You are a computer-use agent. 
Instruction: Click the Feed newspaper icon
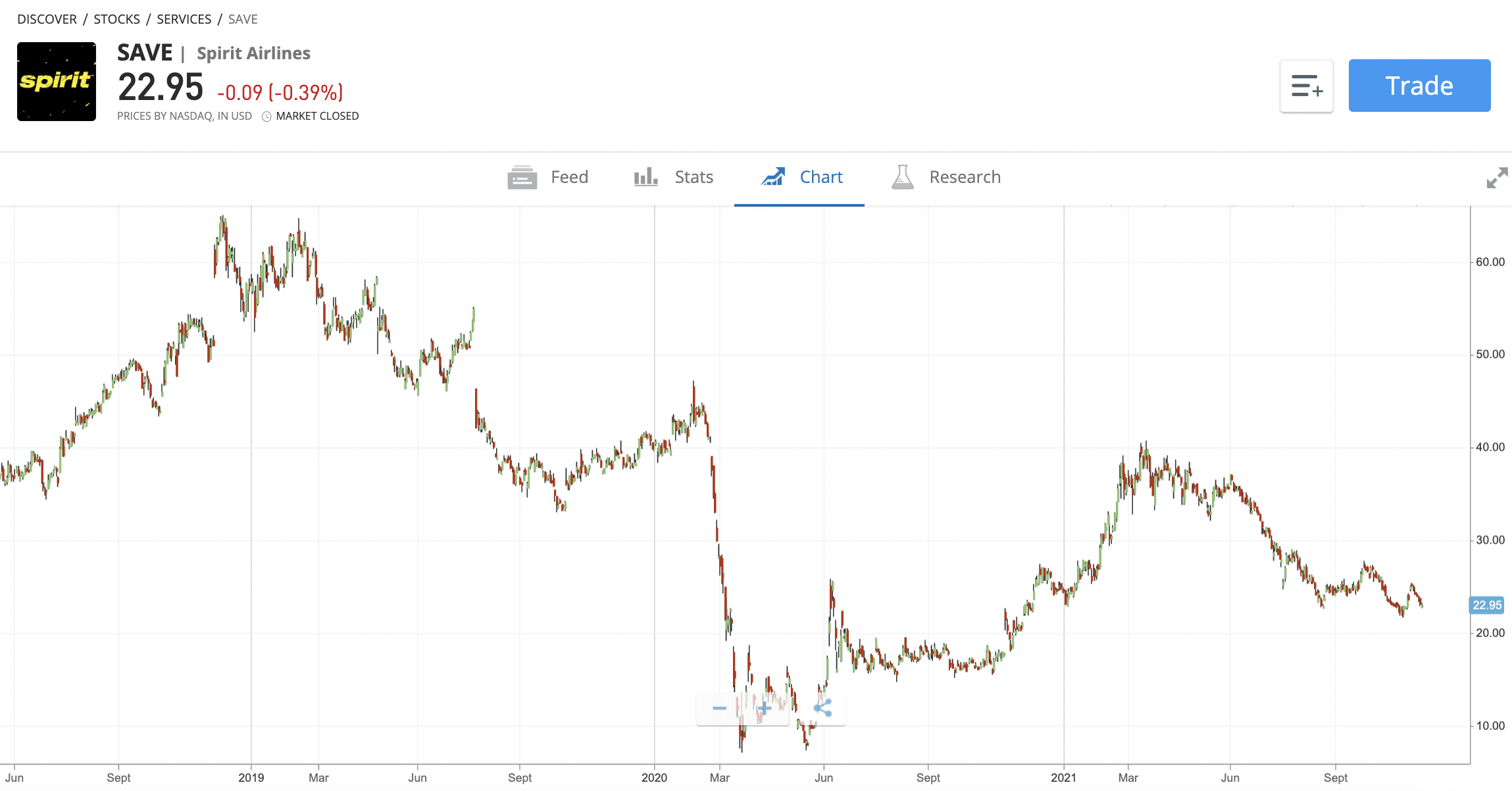522,177
